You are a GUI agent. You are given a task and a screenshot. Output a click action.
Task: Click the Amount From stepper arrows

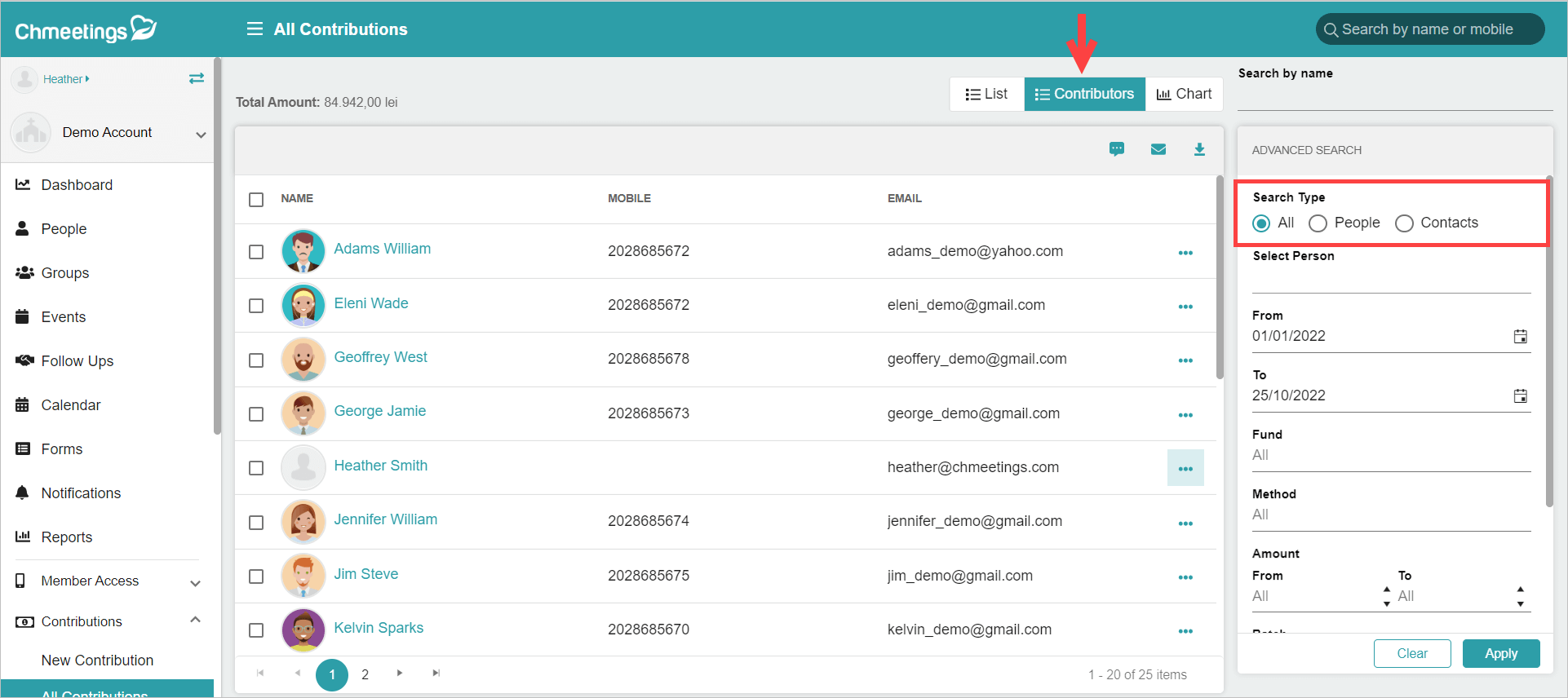[x=1386, y=596]
